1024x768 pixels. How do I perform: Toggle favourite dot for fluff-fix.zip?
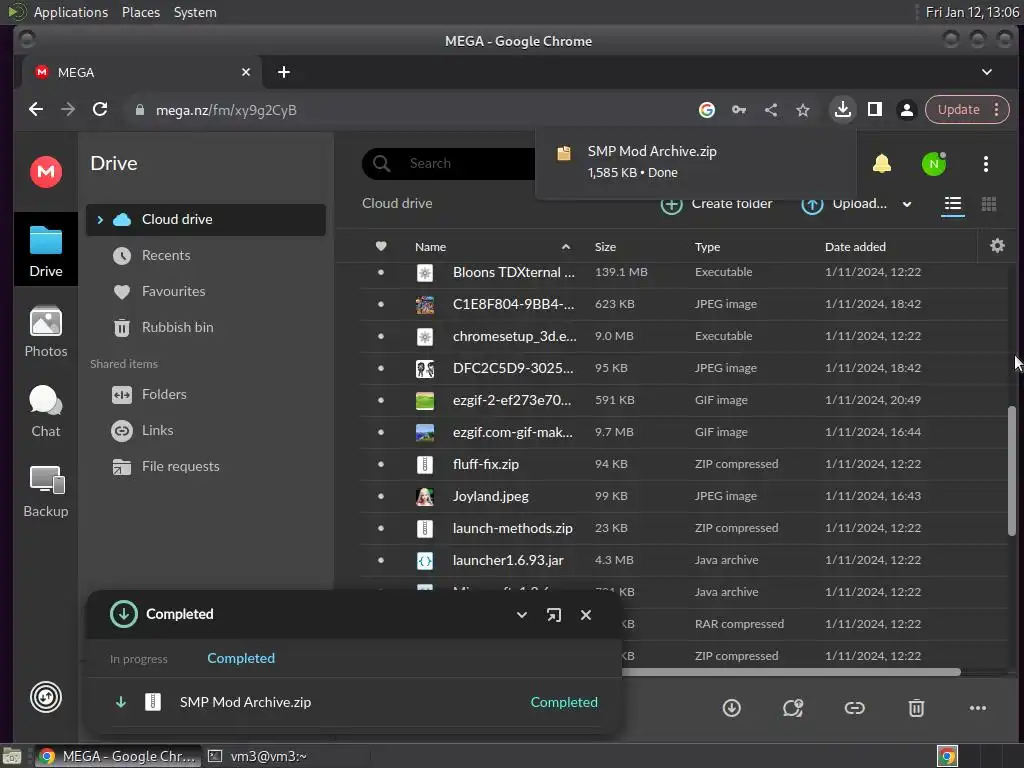381,464
